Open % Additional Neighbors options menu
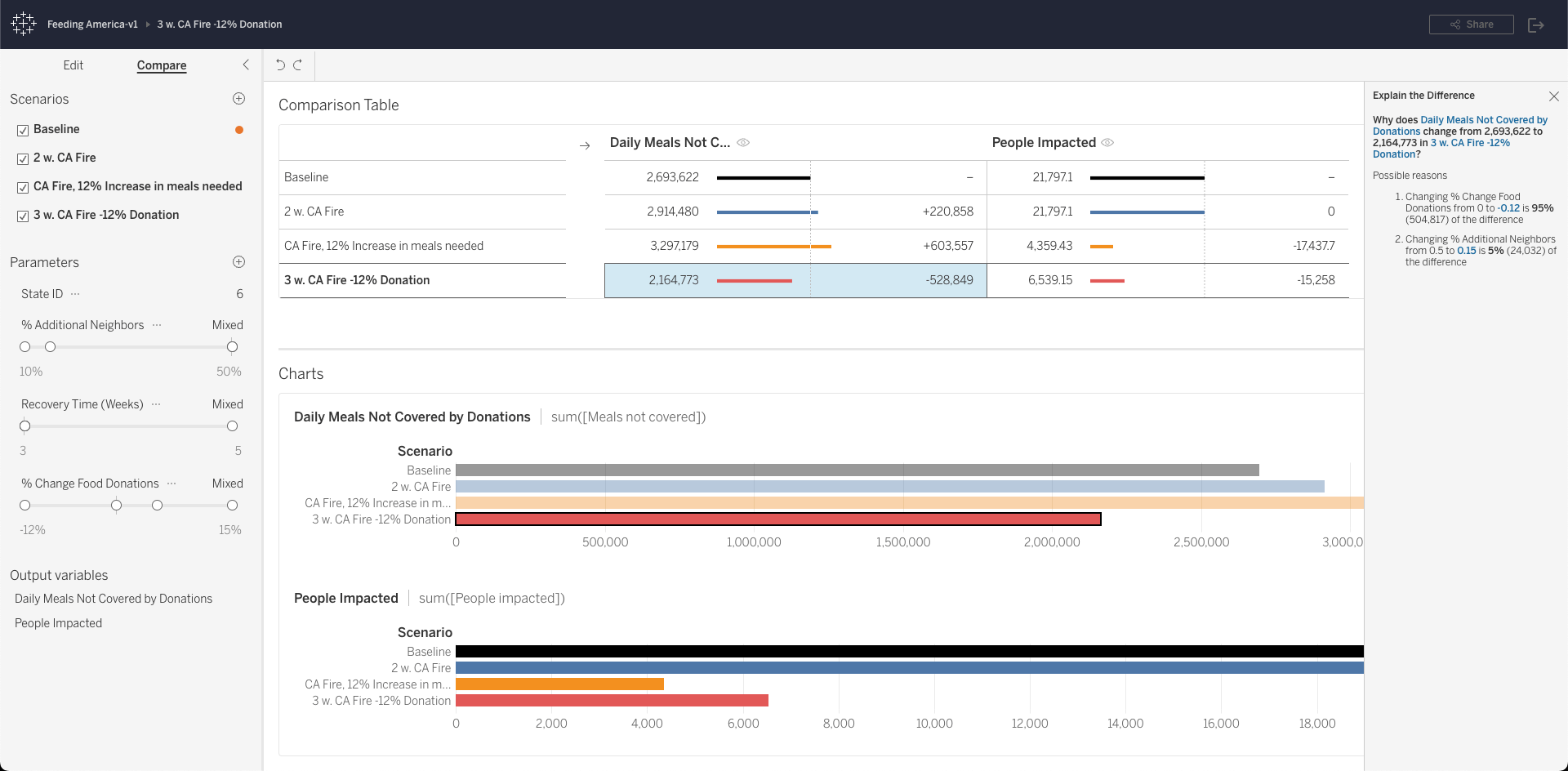Screen dimensions: 1568x771 (157, 325)
